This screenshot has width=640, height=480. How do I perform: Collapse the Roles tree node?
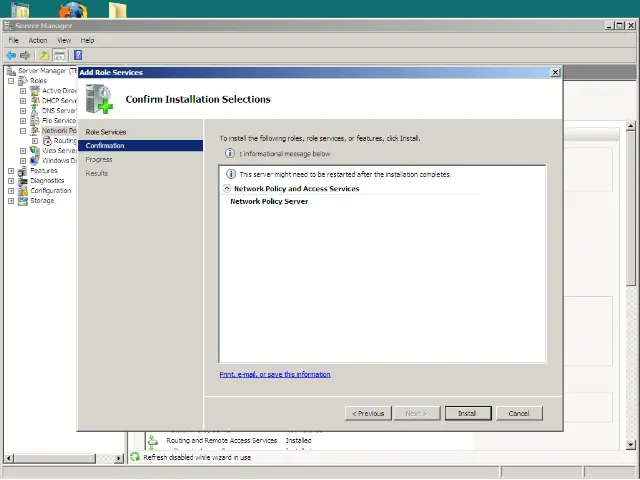click(x=11, y=81)
